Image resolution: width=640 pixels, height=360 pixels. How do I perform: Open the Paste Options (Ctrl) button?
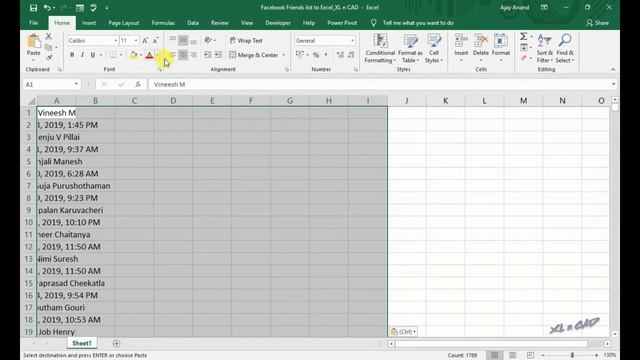coord(403,331)
